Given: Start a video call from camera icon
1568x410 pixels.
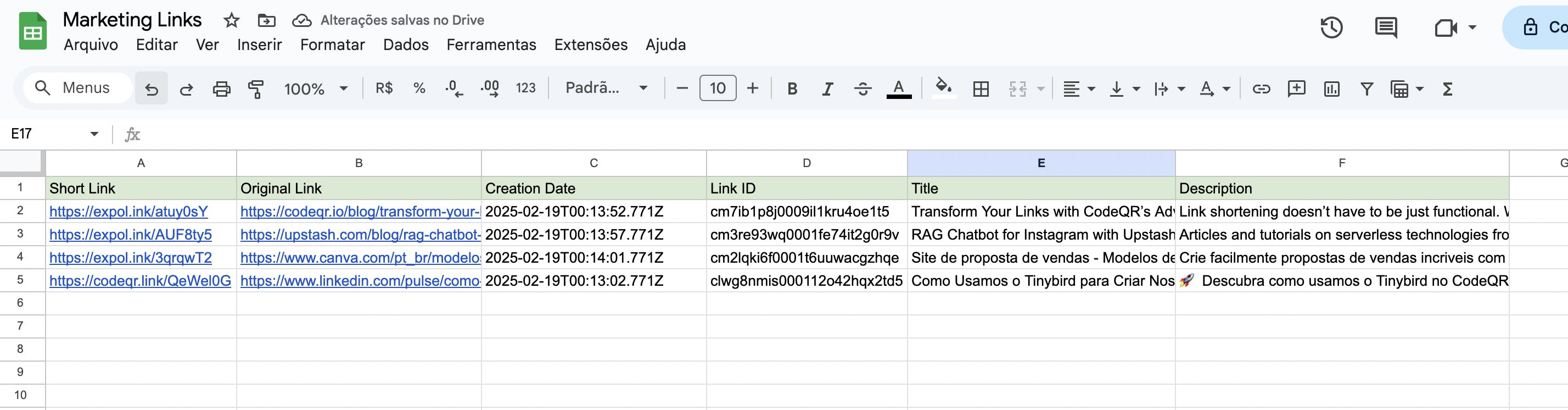Looking at the screenshot, I should coord(1446,27).
